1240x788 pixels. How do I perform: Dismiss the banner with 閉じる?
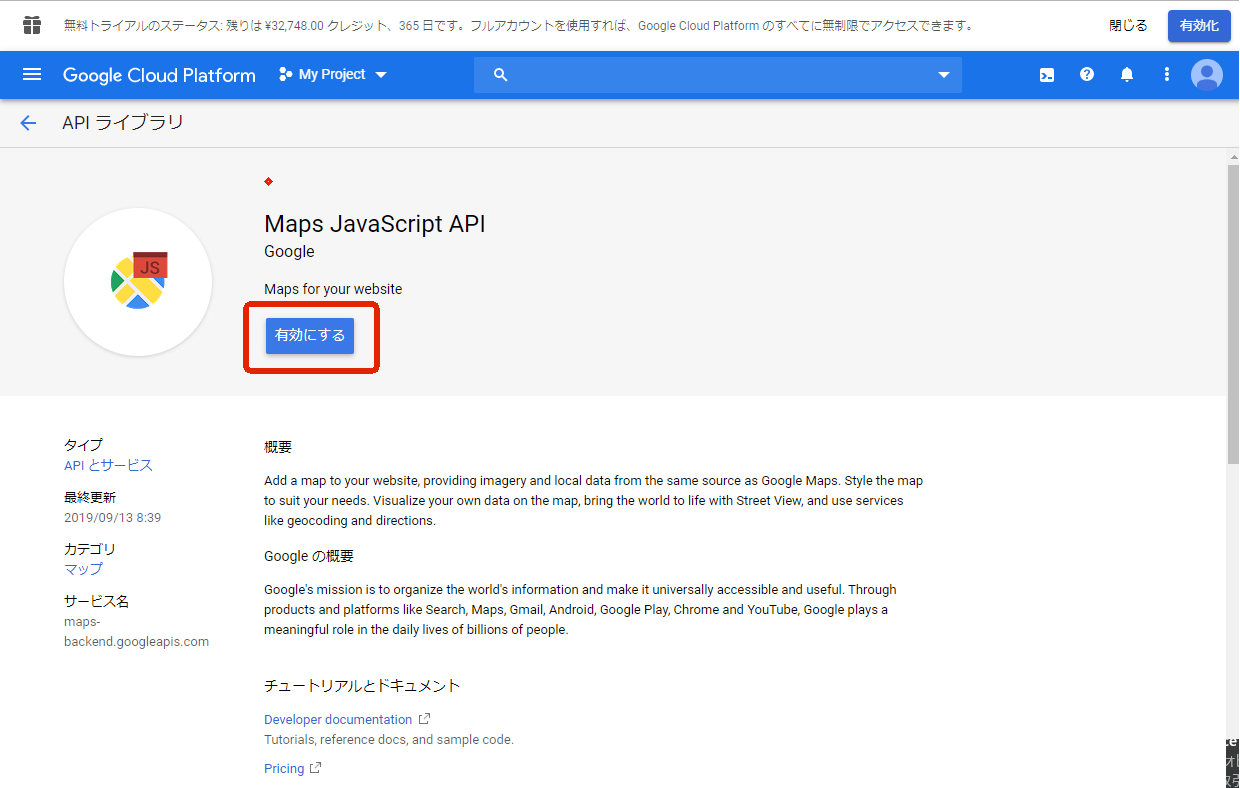[1128, 25]
